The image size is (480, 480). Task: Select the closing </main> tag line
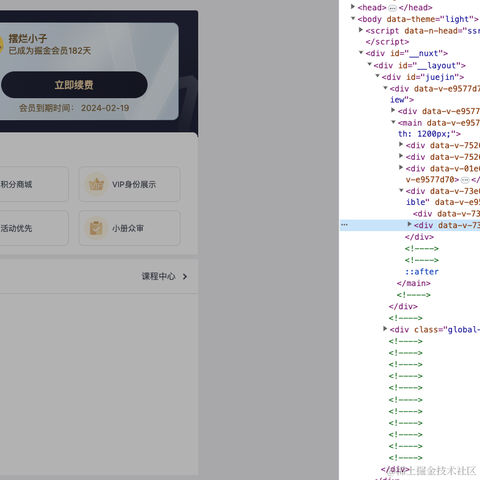tap(413, 283)
